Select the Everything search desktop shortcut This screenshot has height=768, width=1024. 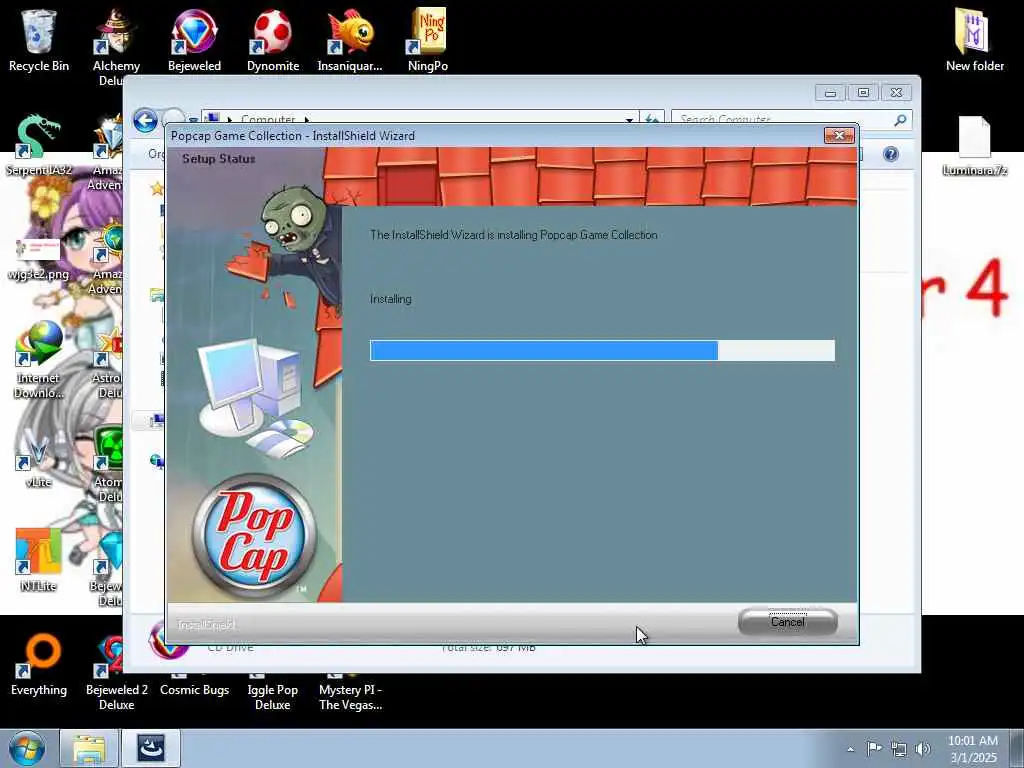39,665
